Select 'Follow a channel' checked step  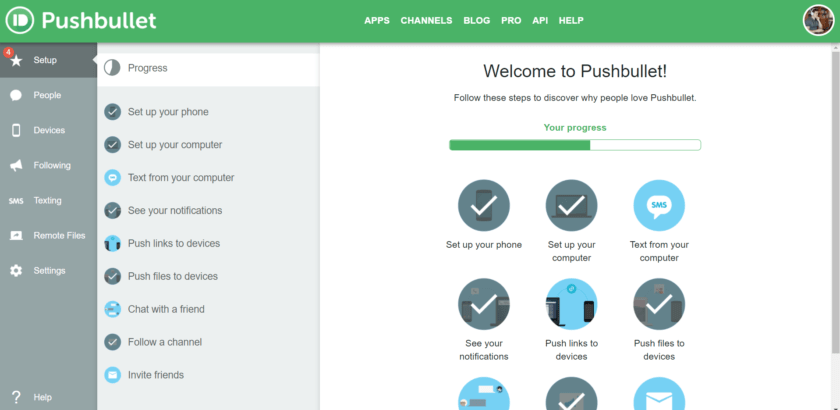[x=164, y=342]
